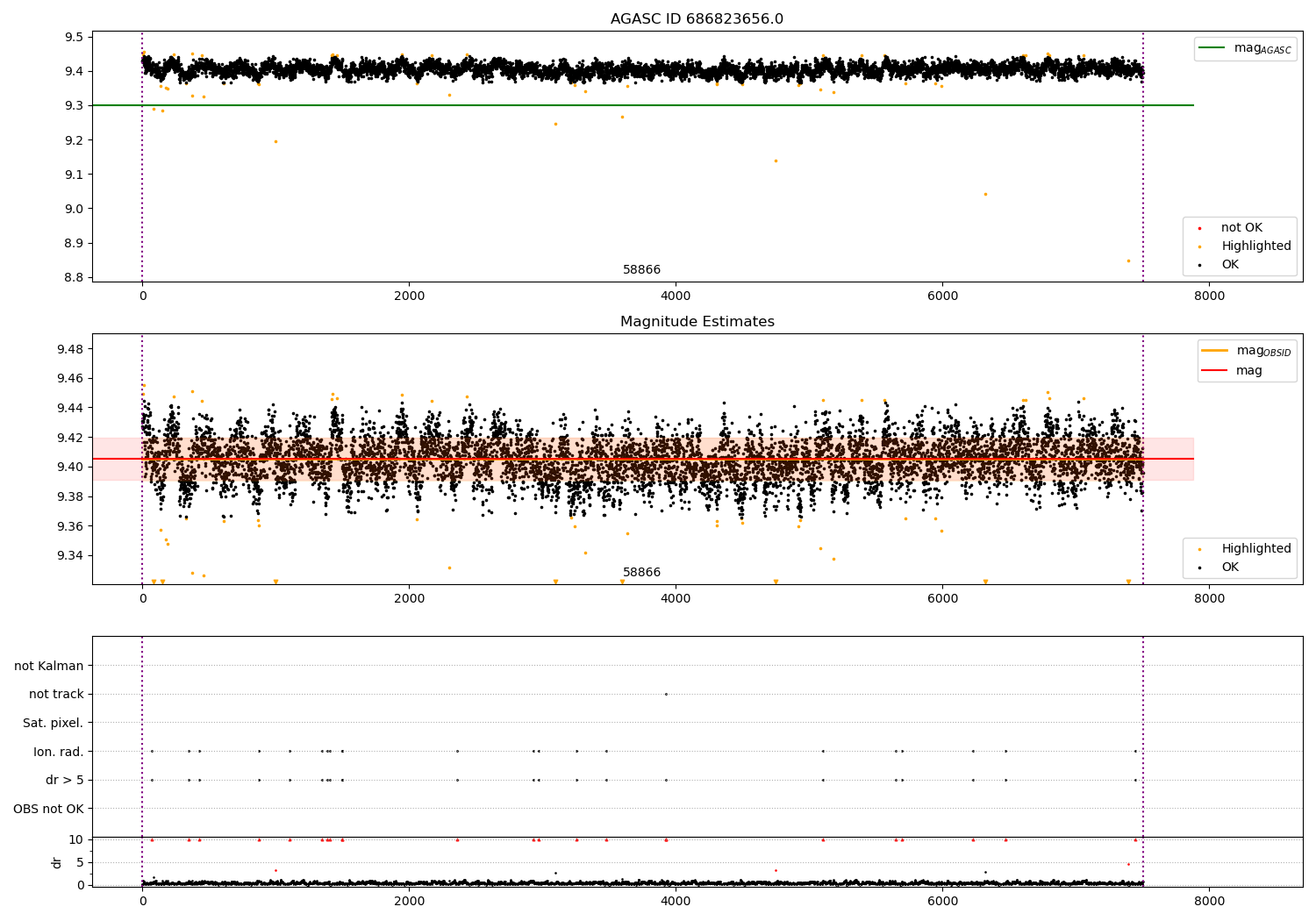Click the 'Highlighted' legend marker in Magnitude Estimates plot
Viewport: 1316px width, 921px height.
click(x=1199, y=549)
